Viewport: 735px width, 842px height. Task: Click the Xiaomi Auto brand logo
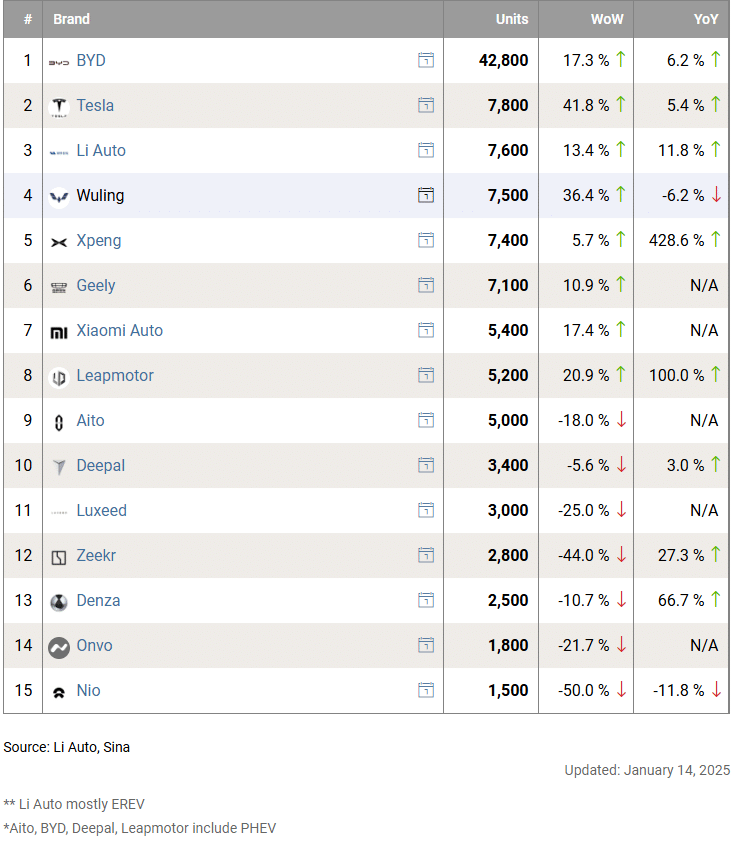59,332
